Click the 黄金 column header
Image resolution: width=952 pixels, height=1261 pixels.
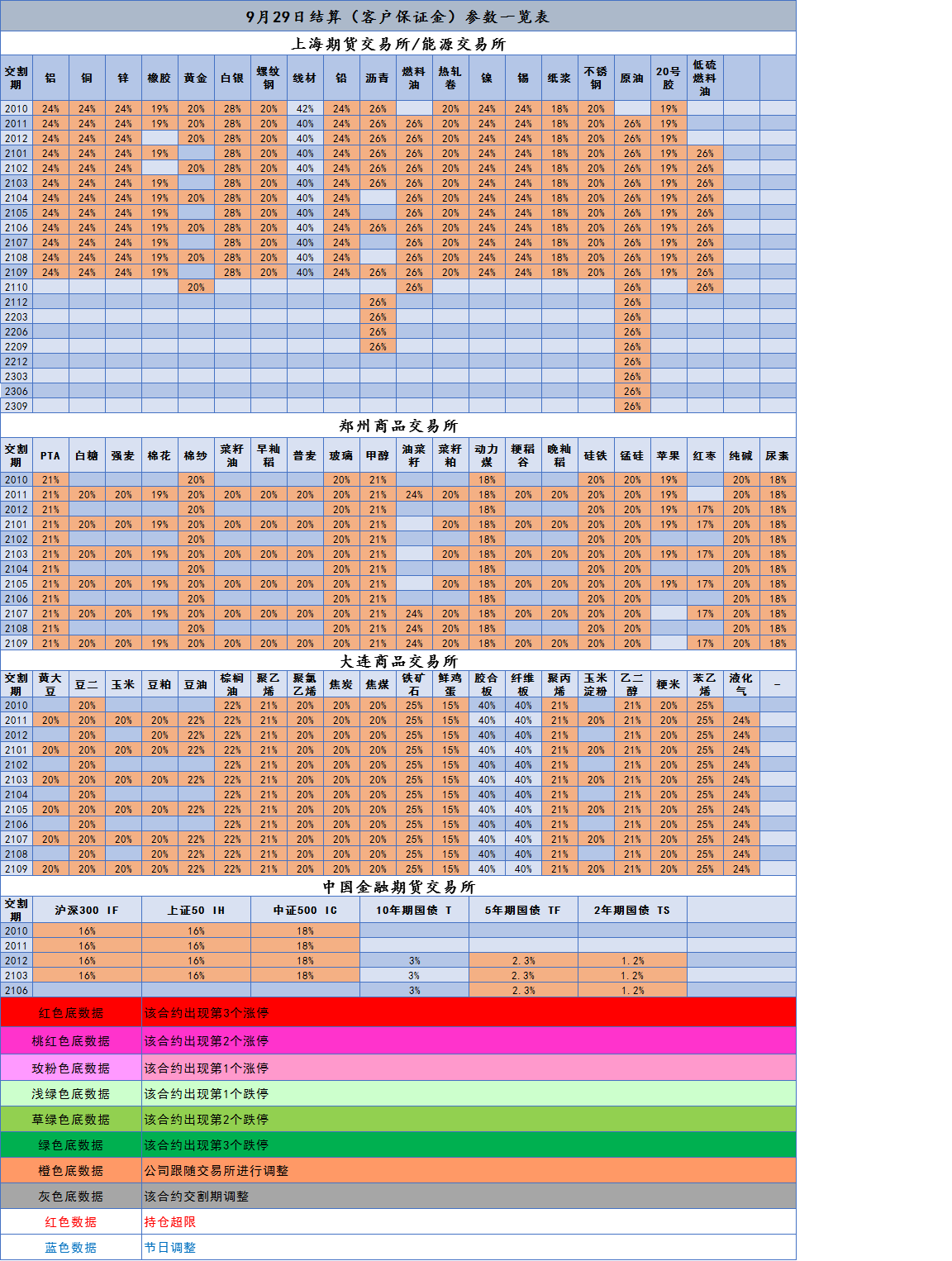pos(196,79)
